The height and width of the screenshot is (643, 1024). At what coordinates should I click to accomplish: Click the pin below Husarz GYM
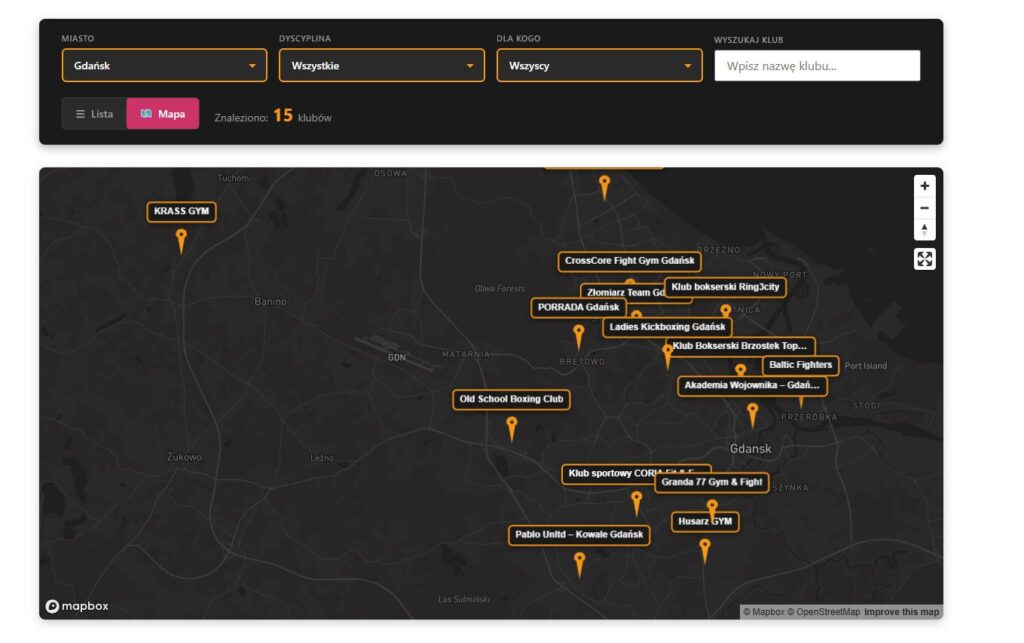(x=705, y=550)
